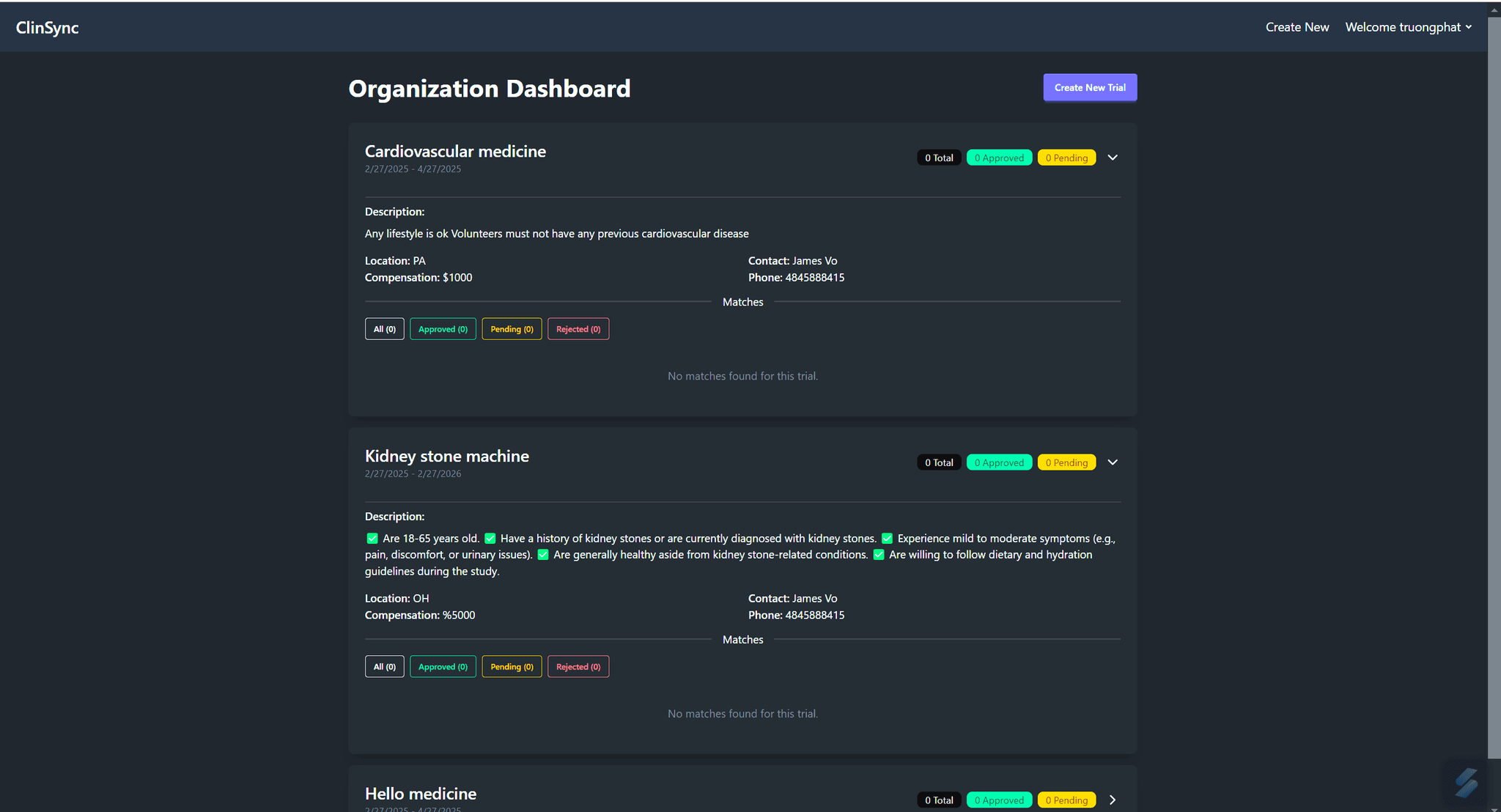This screenshot has width=1501, height=812.
Task: Click the checkmark before 'Have a history'
Action: point(490,539)
